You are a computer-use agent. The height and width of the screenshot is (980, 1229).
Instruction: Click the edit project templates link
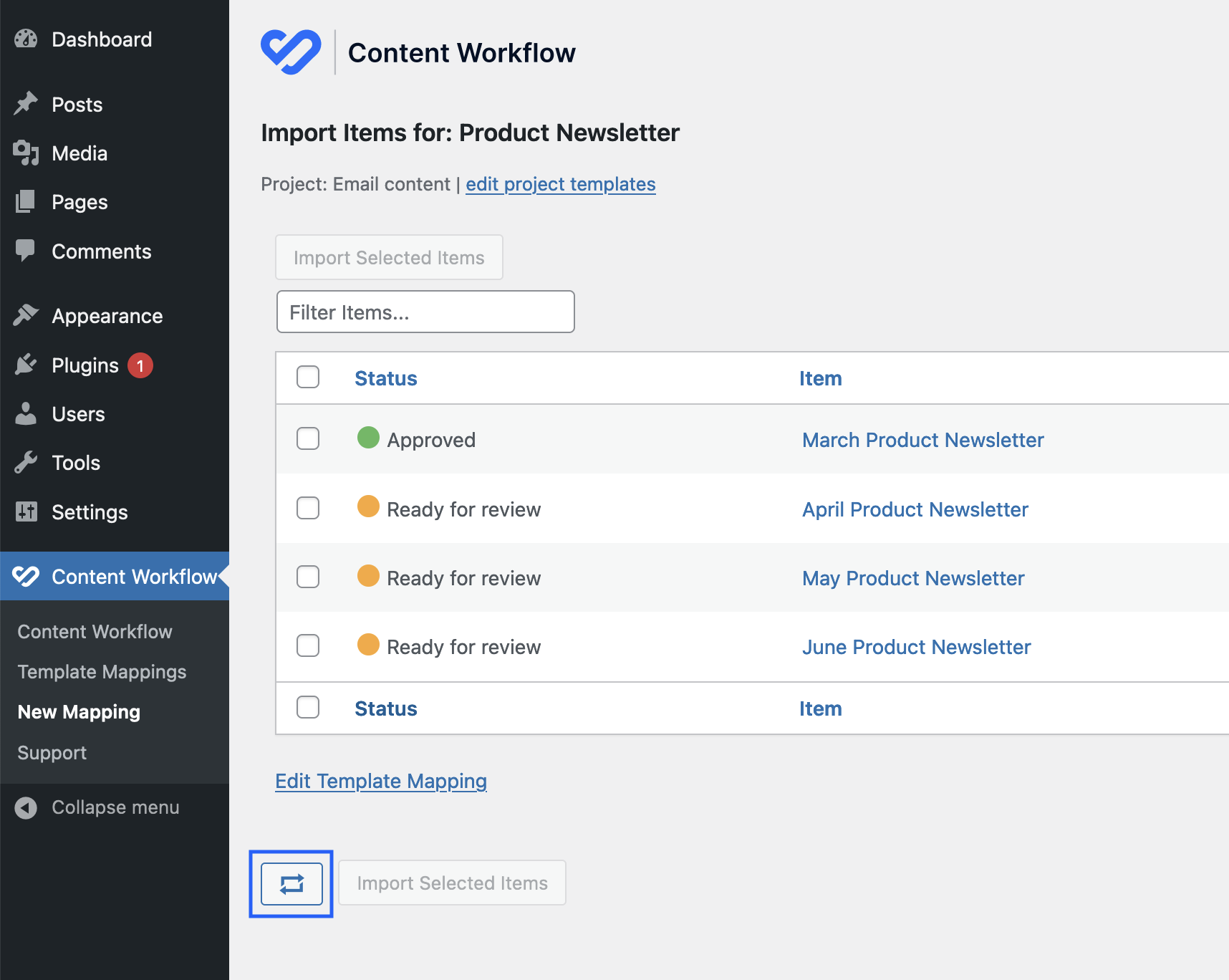[x=560, y=184]
